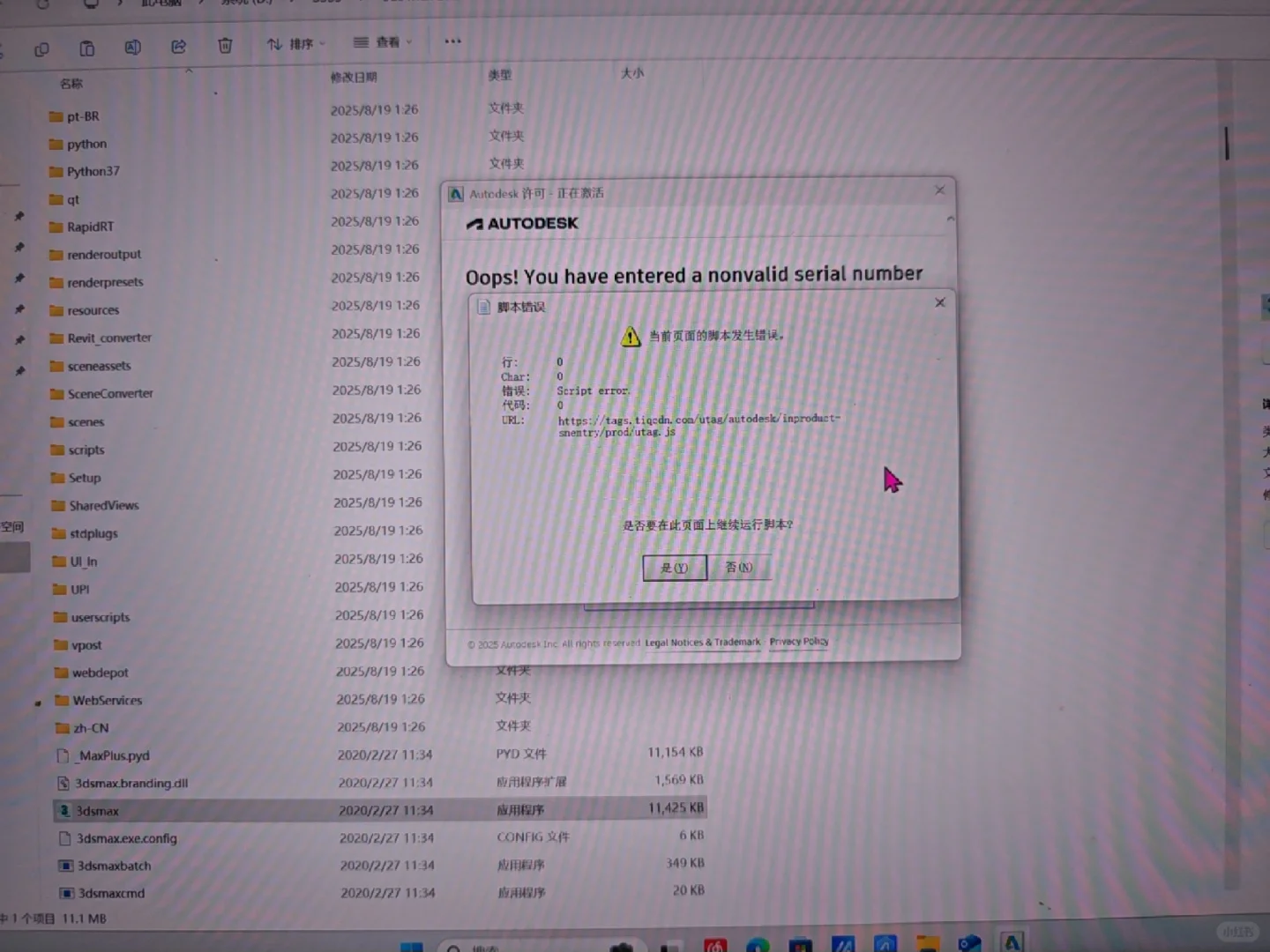Click the Explorer vertical scrollbar thumb
This screenshot has height=952, width=1270.
(1226, 143)
